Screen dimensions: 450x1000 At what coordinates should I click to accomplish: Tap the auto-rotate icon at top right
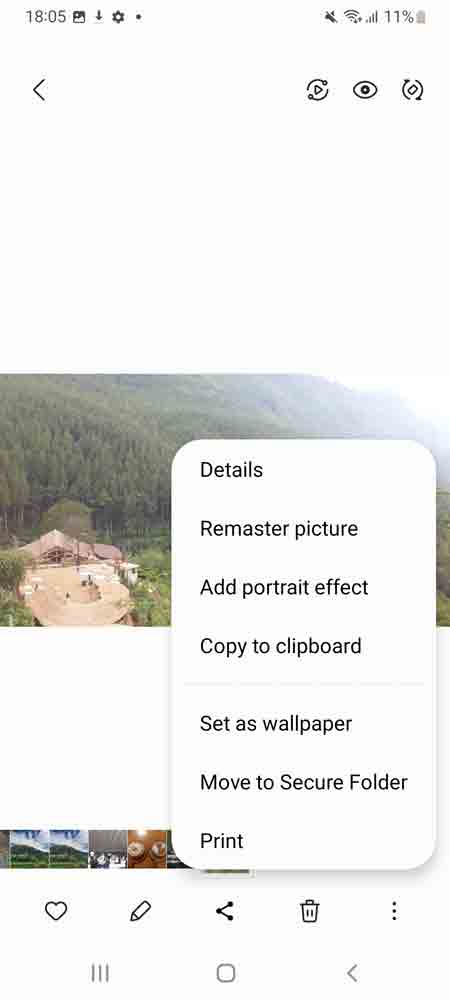tap(412, 90)
